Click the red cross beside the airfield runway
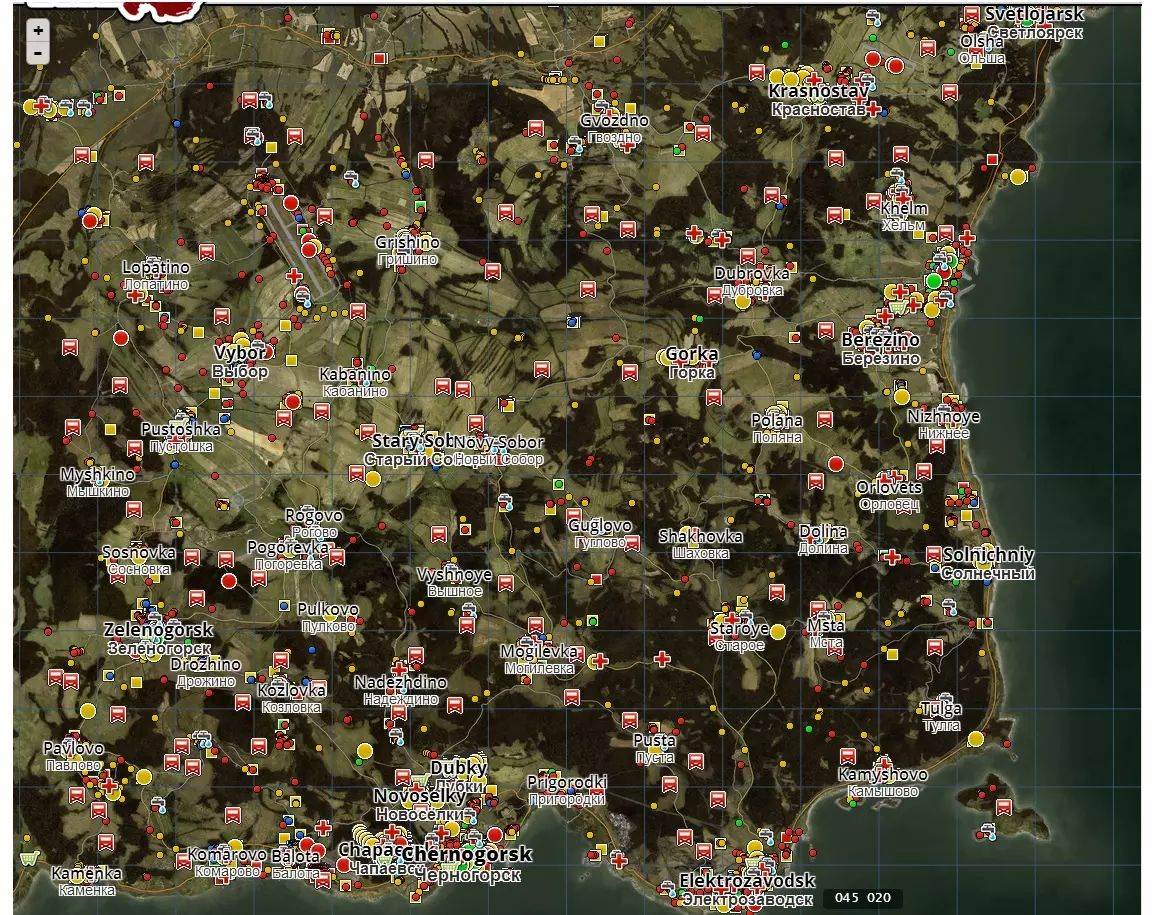The image size is (1152, 915). click(x=294, y=276)
